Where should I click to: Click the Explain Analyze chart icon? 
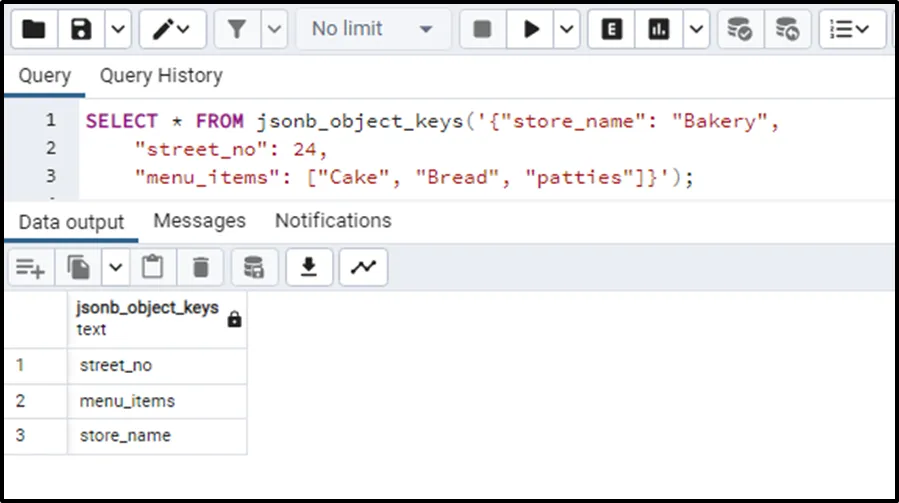658,29
